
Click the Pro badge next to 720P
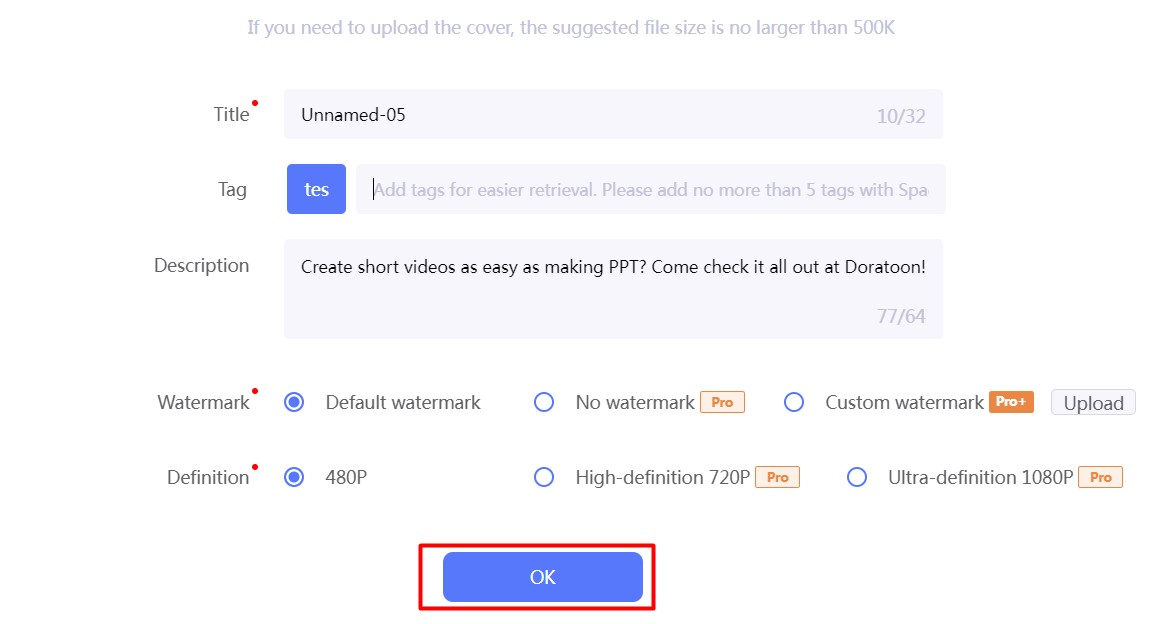[777, 477]
